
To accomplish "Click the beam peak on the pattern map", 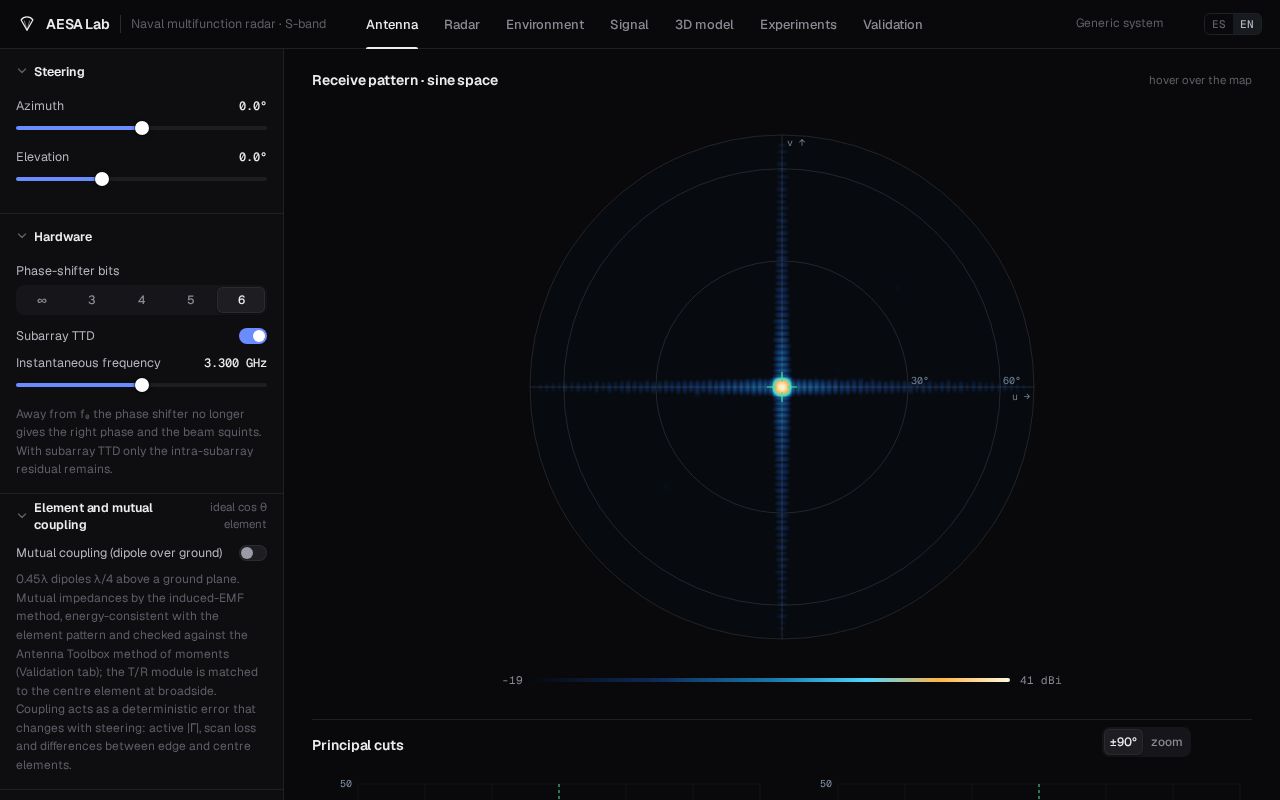I will pos(782,387).
